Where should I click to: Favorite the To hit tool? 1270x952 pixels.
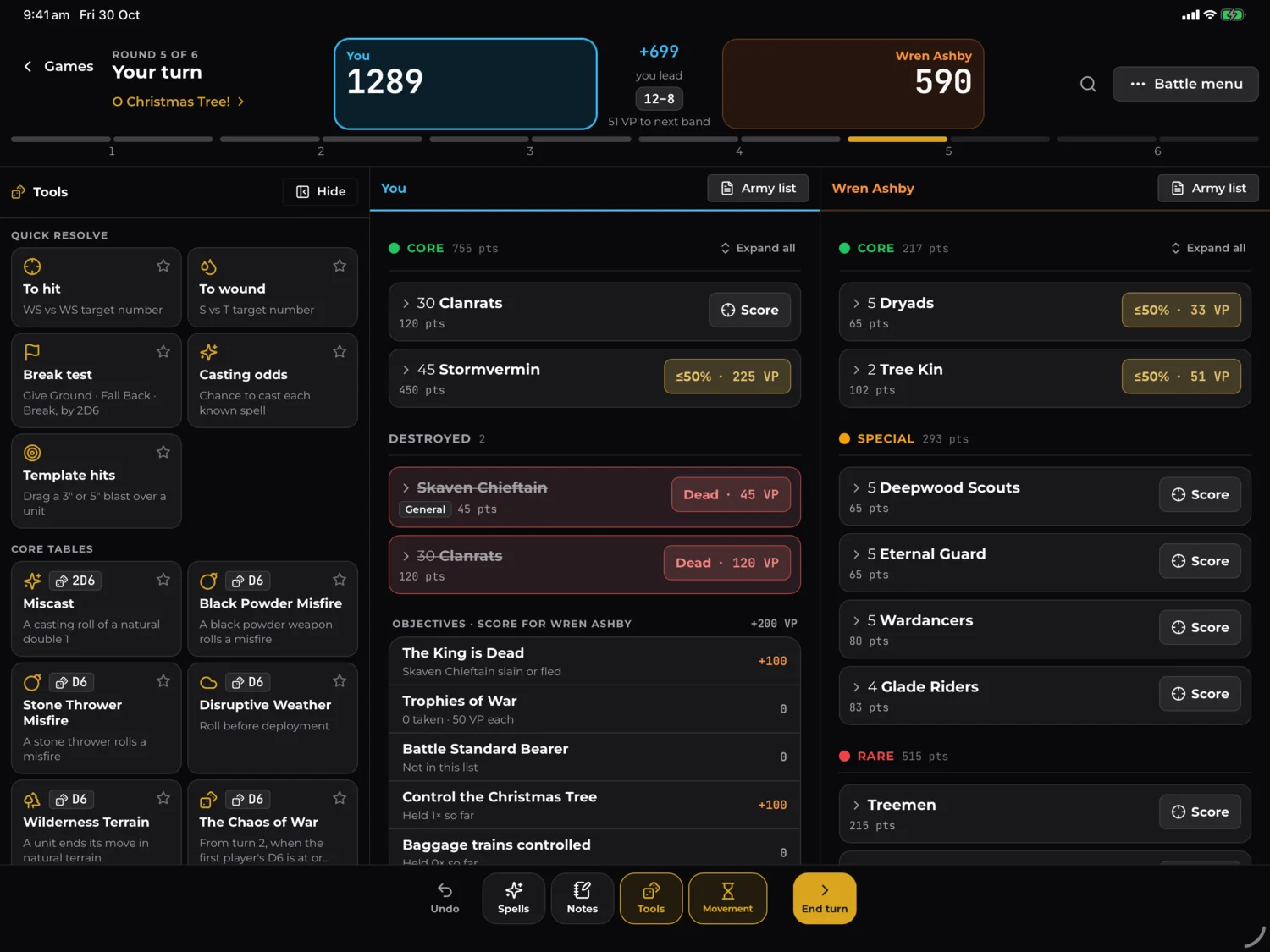(x=163, y=266)
